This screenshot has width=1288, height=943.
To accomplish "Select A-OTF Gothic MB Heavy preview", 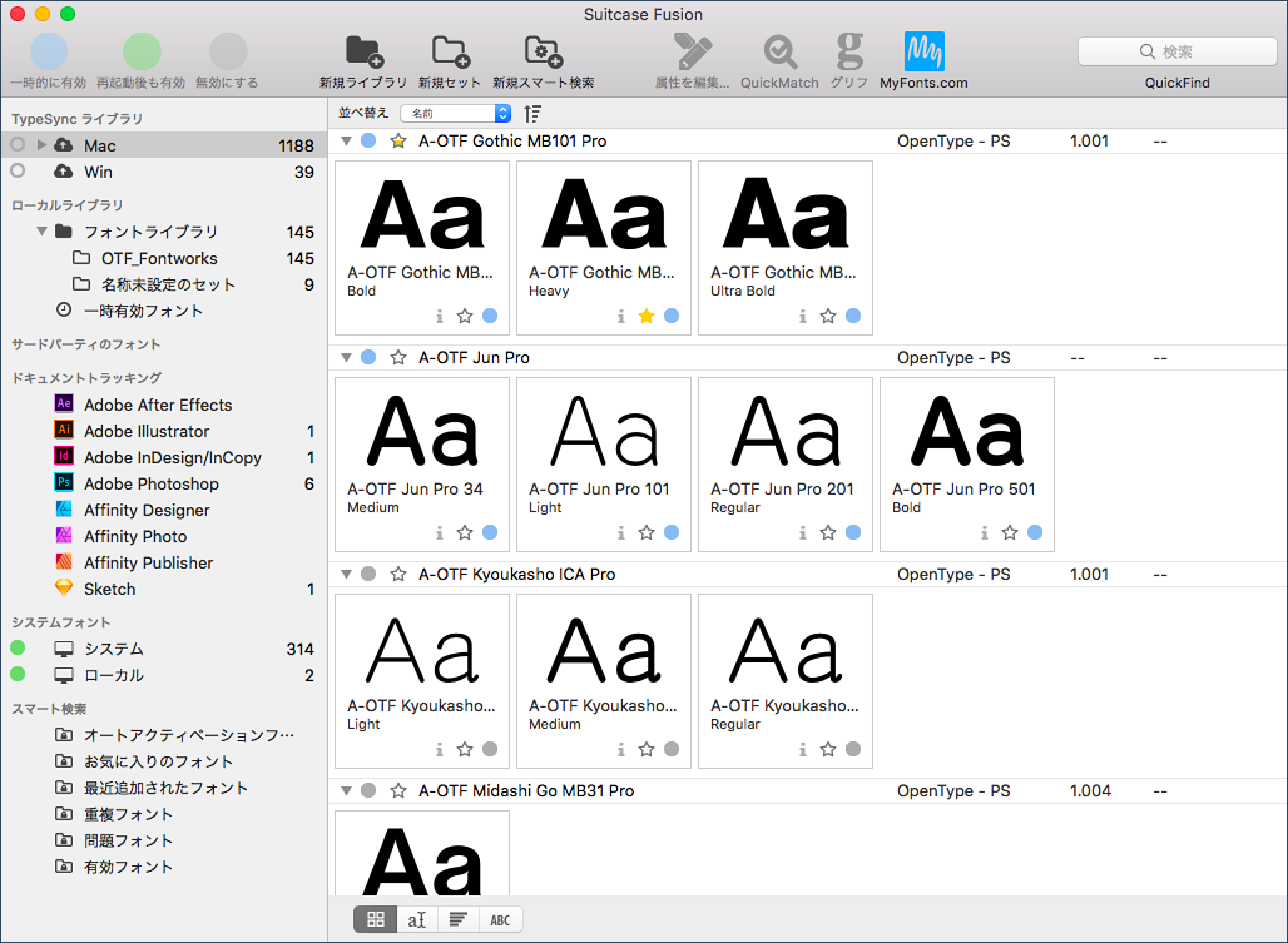I will (604, 248).
